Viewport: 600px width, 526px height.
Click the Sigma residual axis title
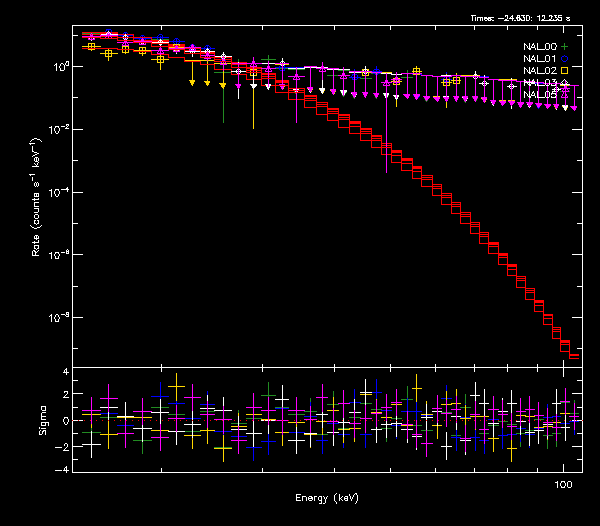pyautogui.click(x=42, y=420)
